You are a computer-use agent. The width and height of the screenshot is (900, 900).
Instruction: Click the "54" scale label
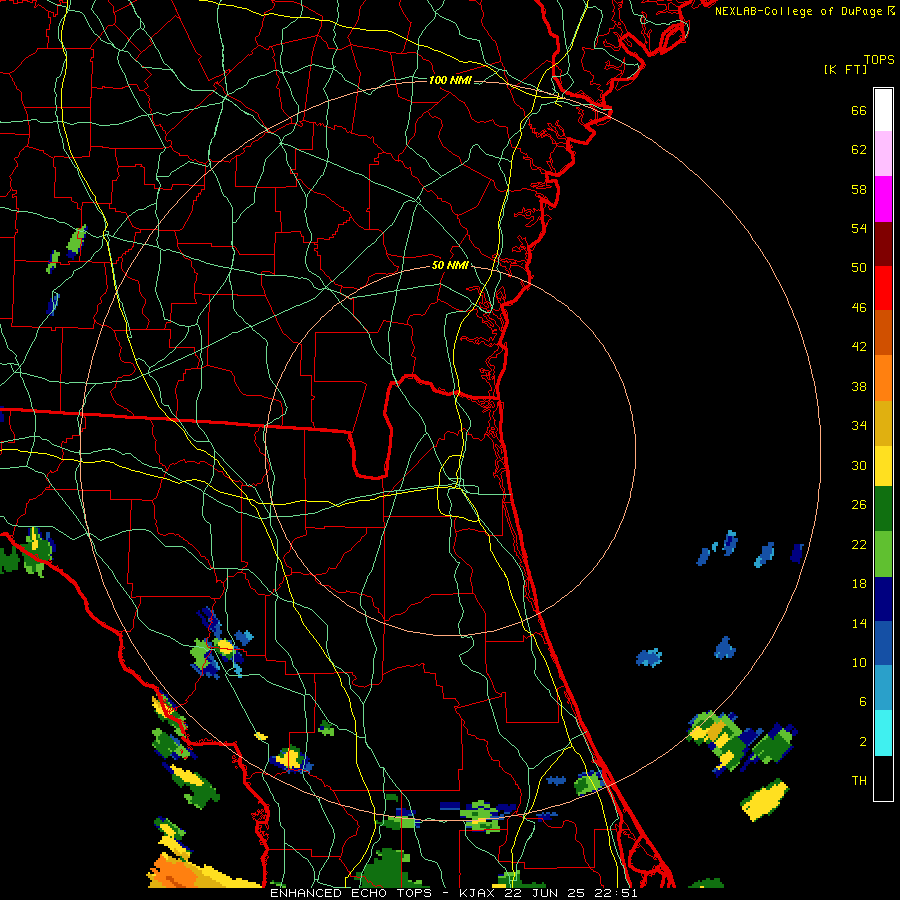[x=859, y=228]
